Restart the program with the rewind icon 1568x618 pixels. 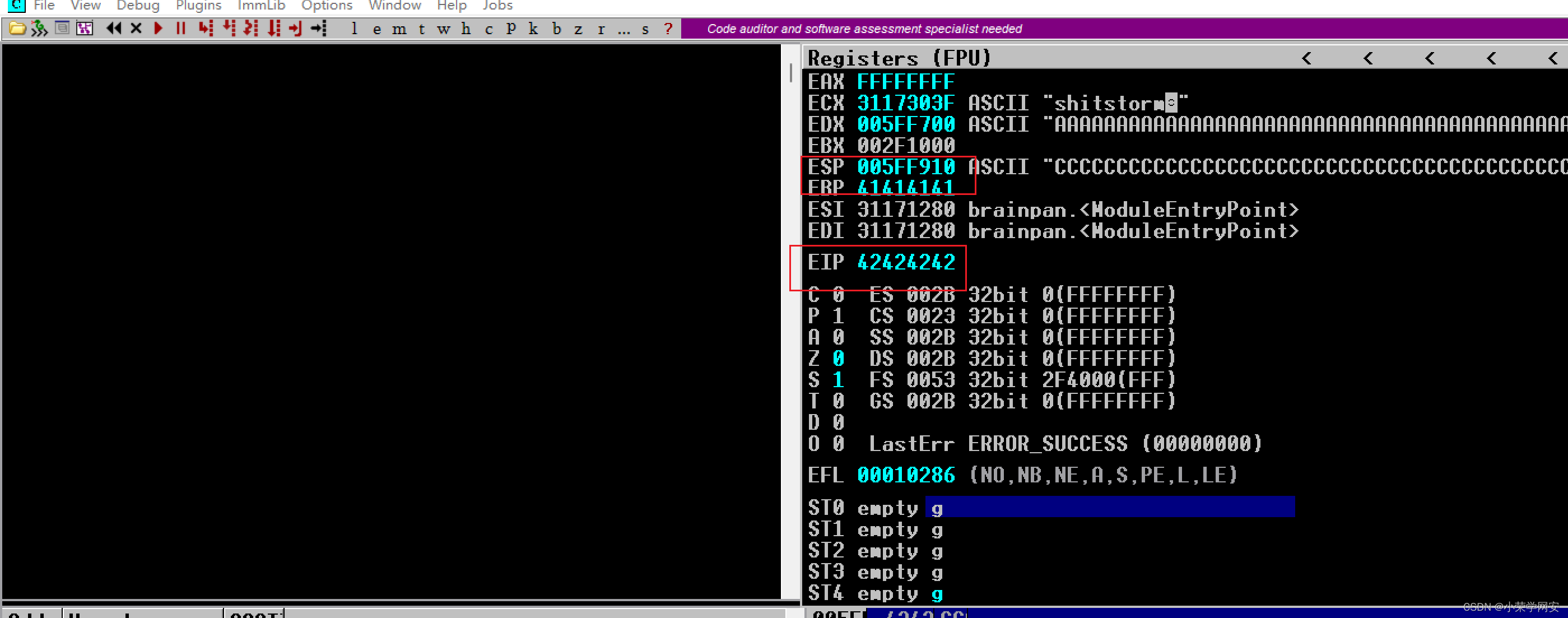click(113, 28)
